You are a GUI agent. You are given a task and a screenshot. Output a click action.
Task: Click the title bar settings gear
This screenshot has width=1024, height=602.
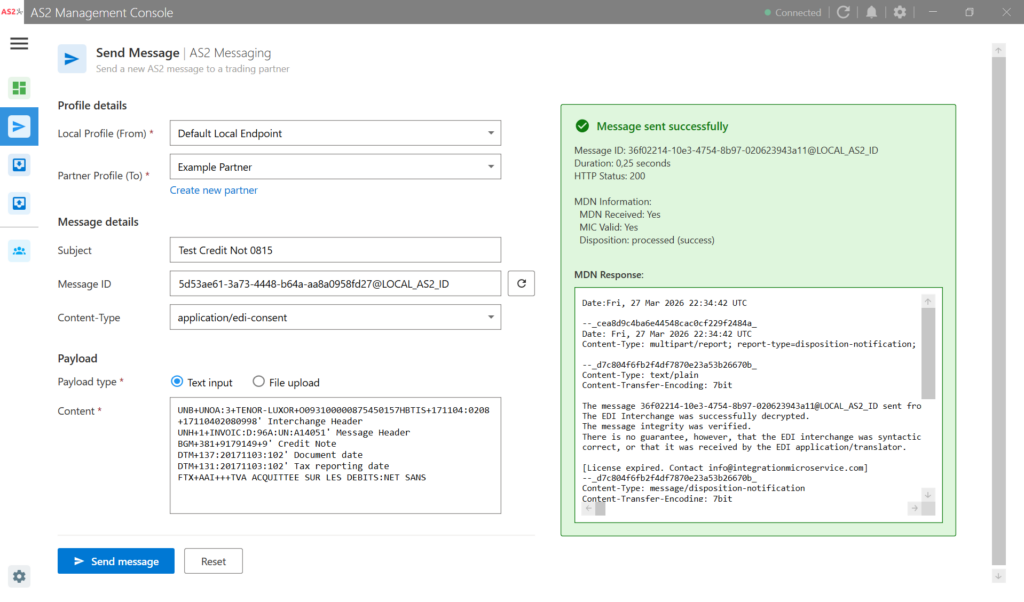coord(899,13)
